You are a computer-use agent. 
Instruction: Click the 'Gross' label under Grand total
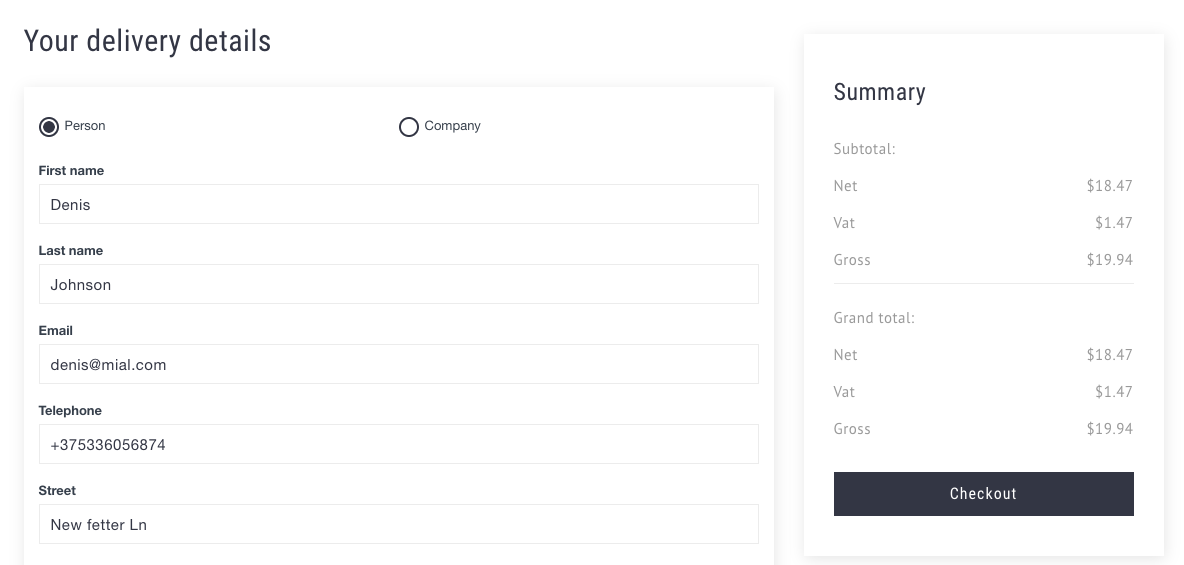tap(853, 429)
